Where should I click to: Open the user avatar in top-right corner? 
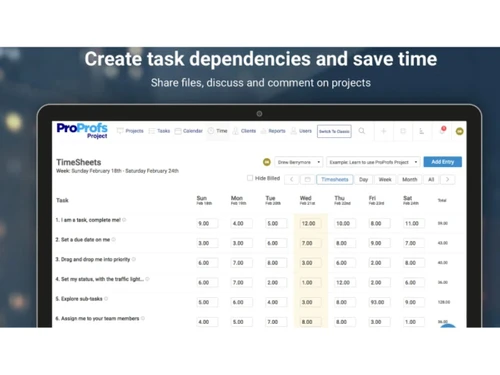coord(460,131)
